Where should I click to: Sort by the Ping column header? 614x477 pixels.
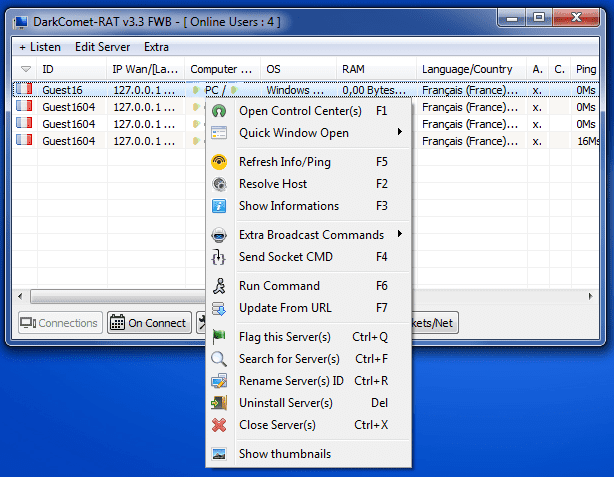585,69
